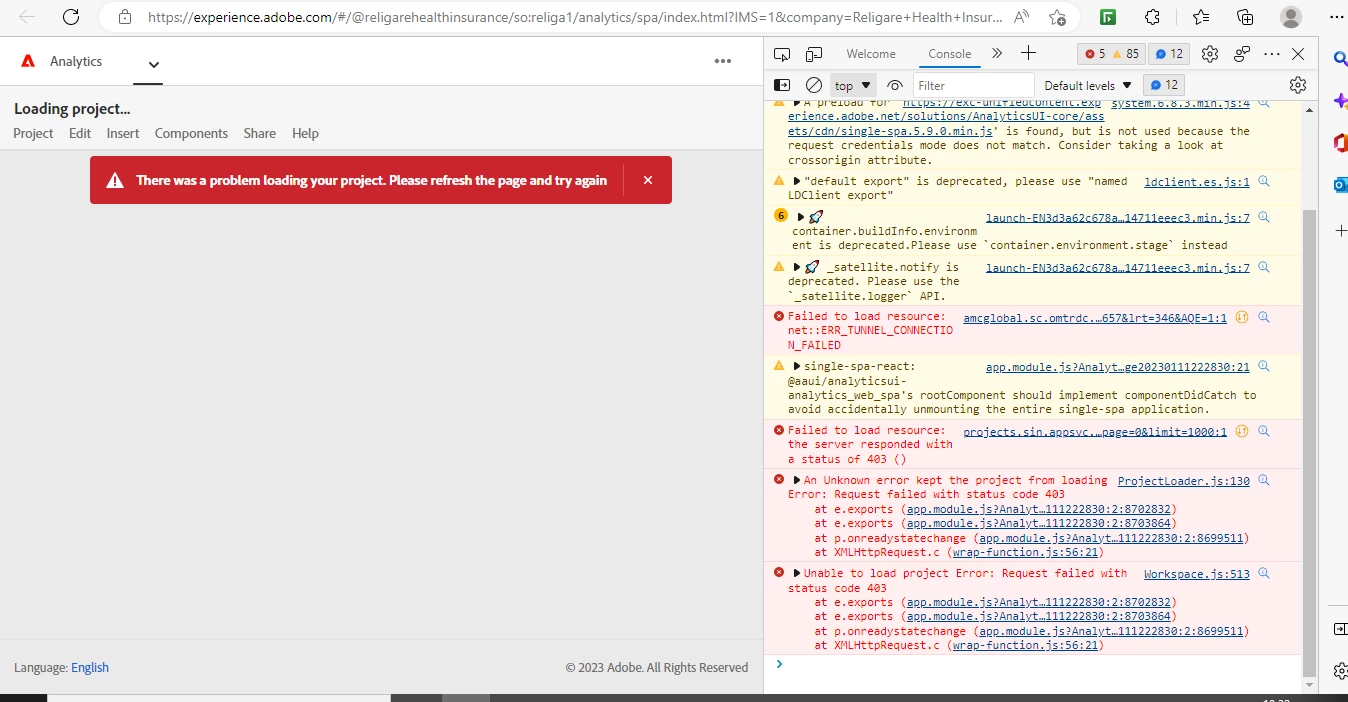Open the Collections icon
This screenshot has height=702, width=1348.
1245,17
